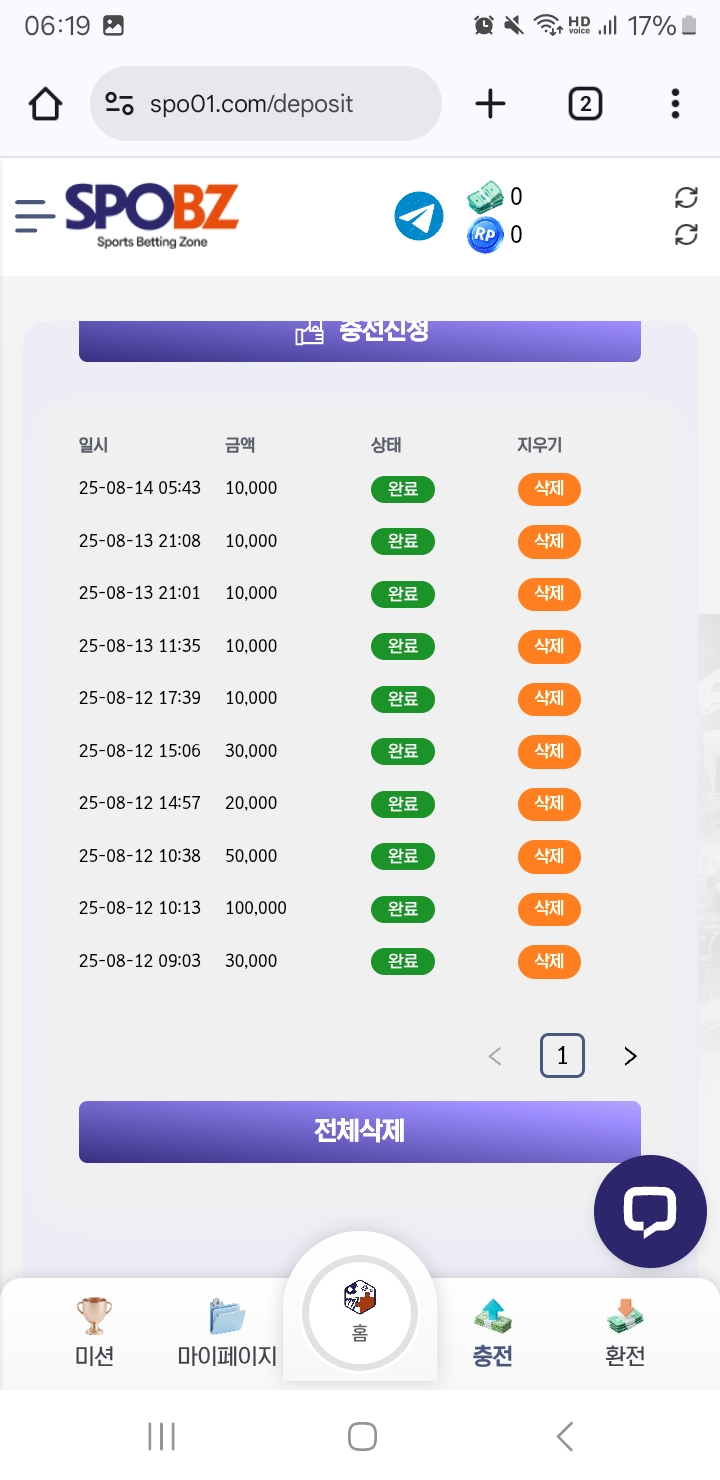Open the Telegram channel icon
This screenshot has height=1480, width=720.
point(419,216)
